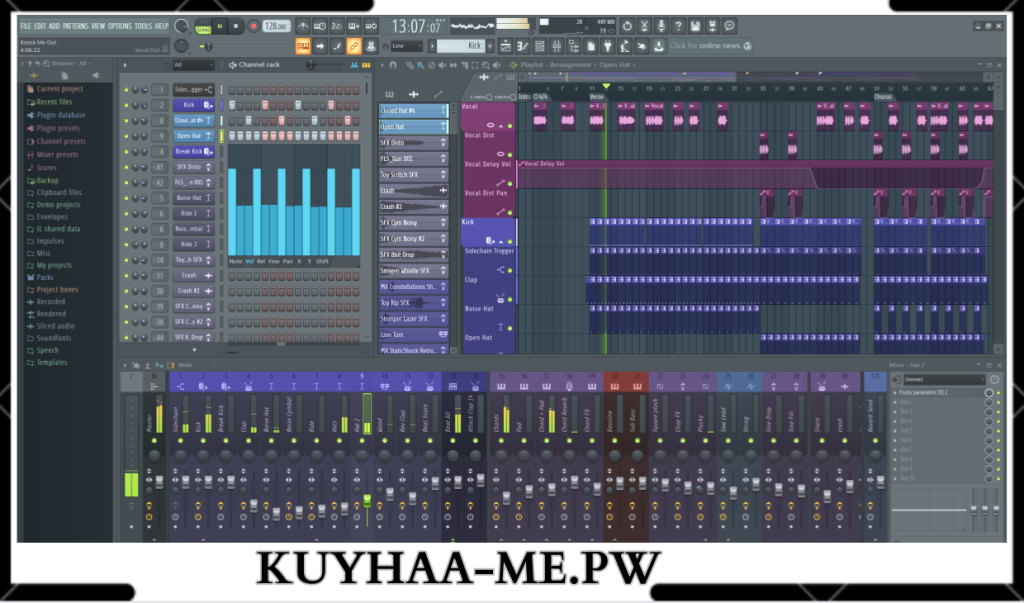Image resolution: width=1024 pixels, height=603 pixels.
Task: Open the OPTIONS menu
Action: click(120, 26)
